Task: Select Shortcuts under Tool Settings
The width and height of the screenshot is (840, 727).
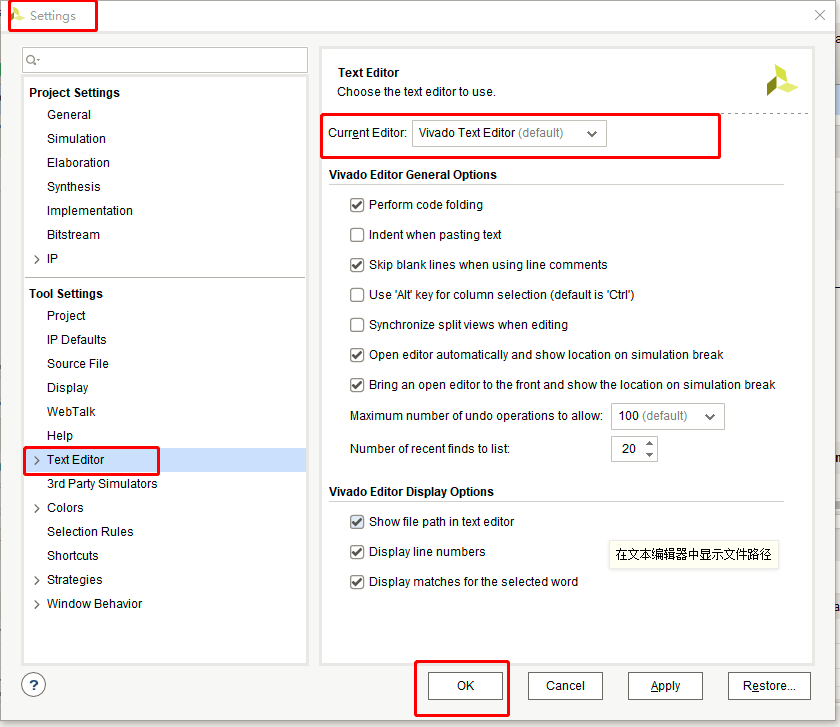Action: (x=72, y=555)
